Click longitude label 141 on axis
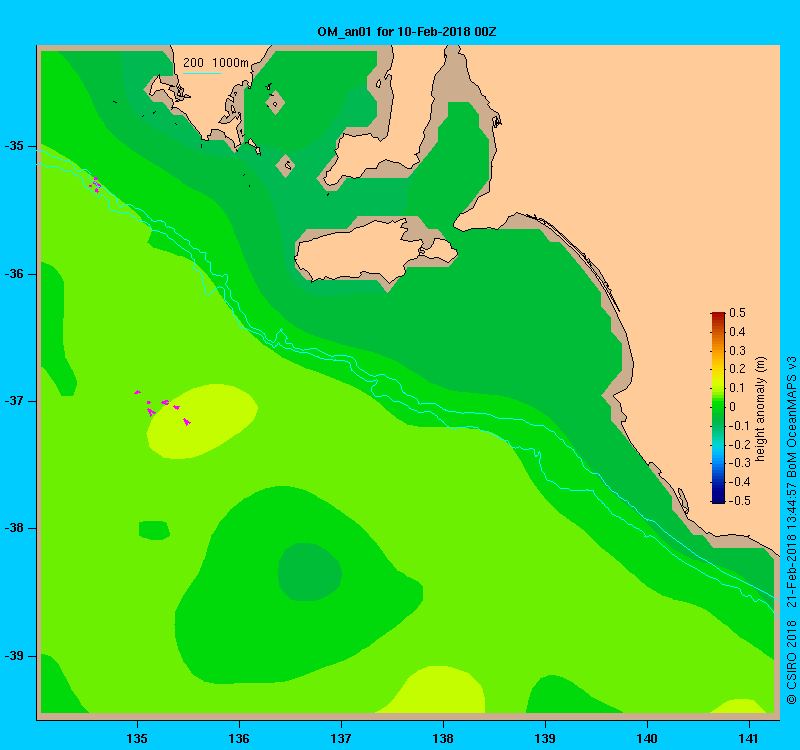 coord(749,738)
